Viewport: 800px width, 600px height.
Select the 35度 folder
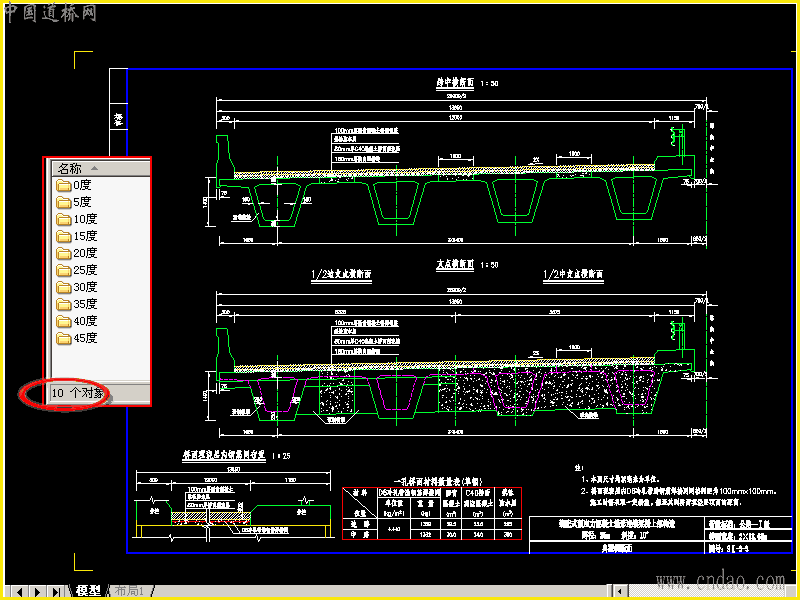pos(77,304)
